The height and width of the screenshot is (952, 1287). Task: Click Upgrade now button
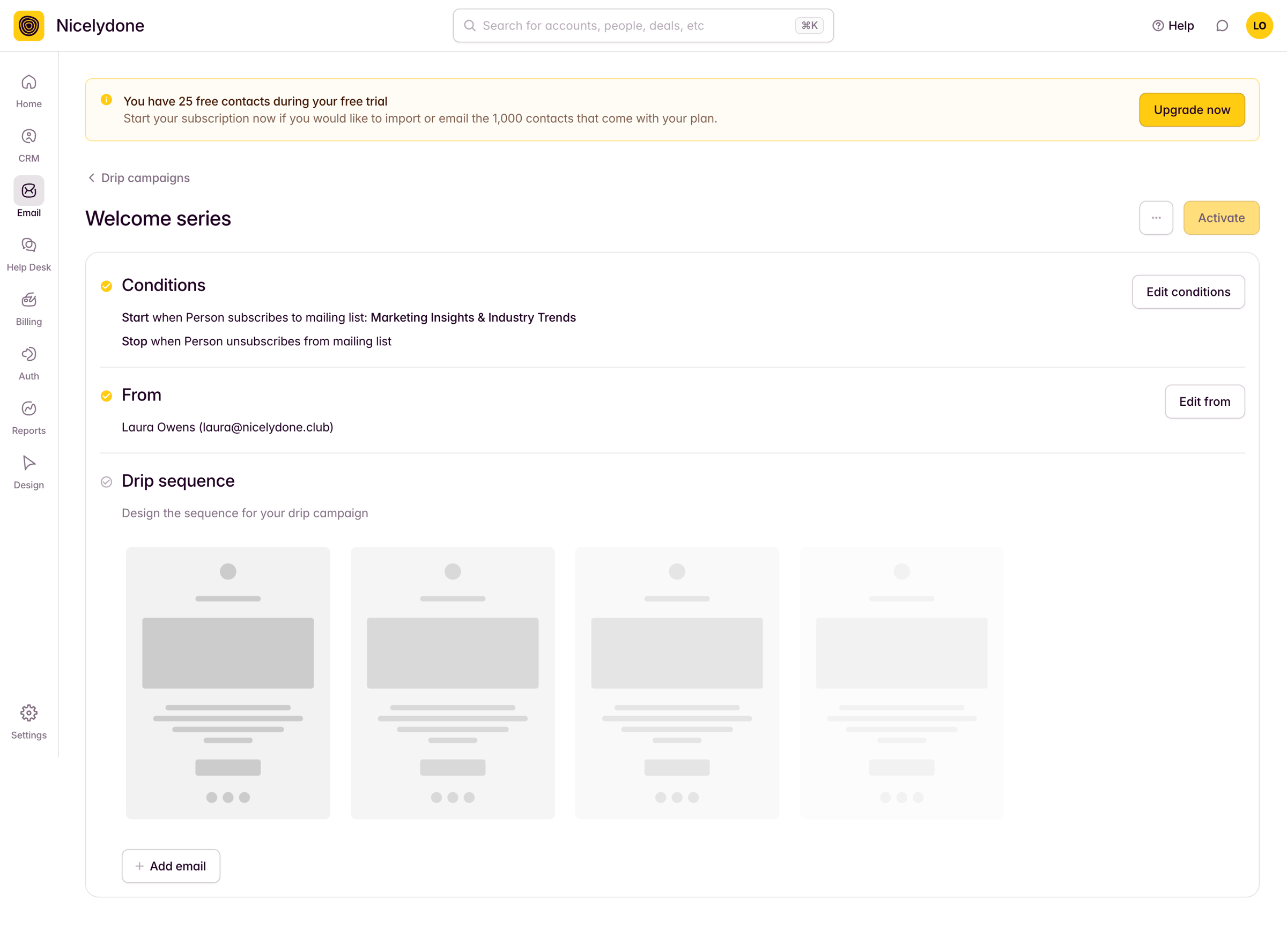pyautogui.click(x=1192, y=109)
